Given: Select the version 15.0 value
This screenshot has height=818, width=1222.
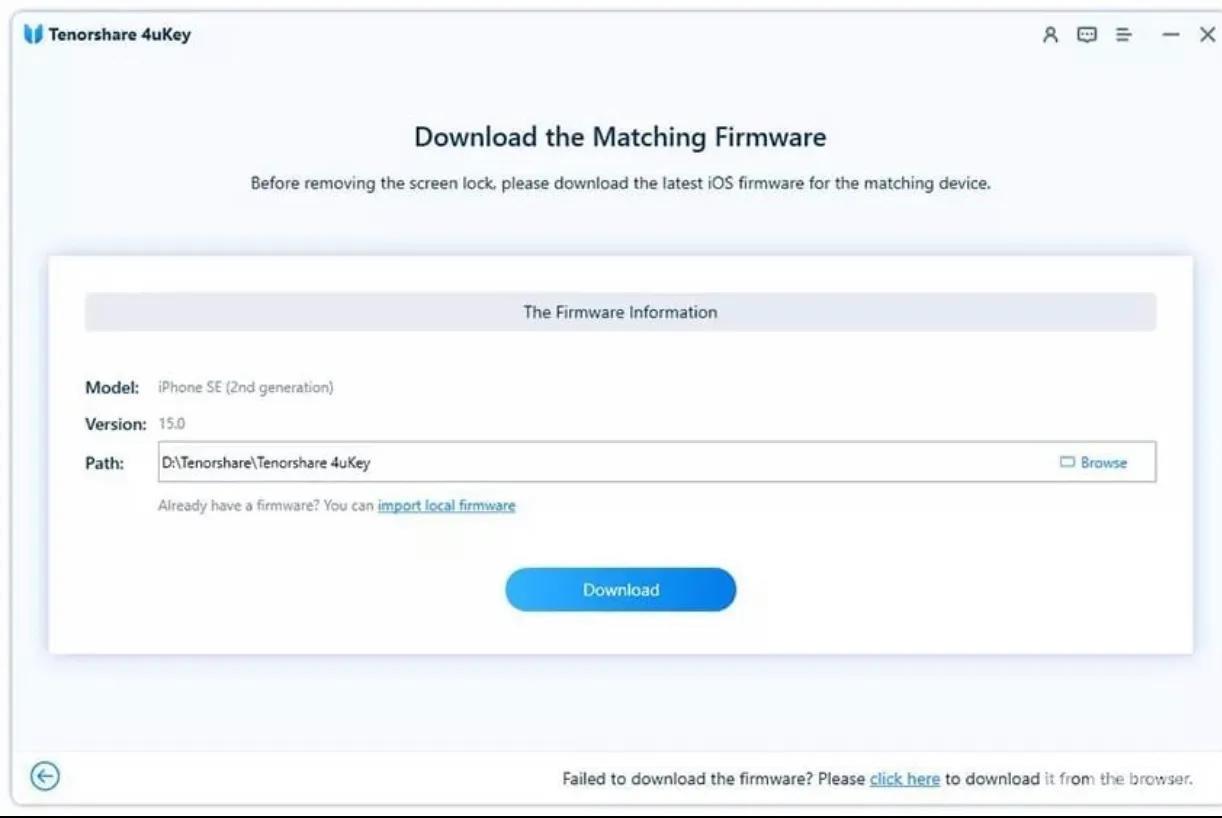Looking at the screenshot, I should pyautogui.click(x=171, y=424).
